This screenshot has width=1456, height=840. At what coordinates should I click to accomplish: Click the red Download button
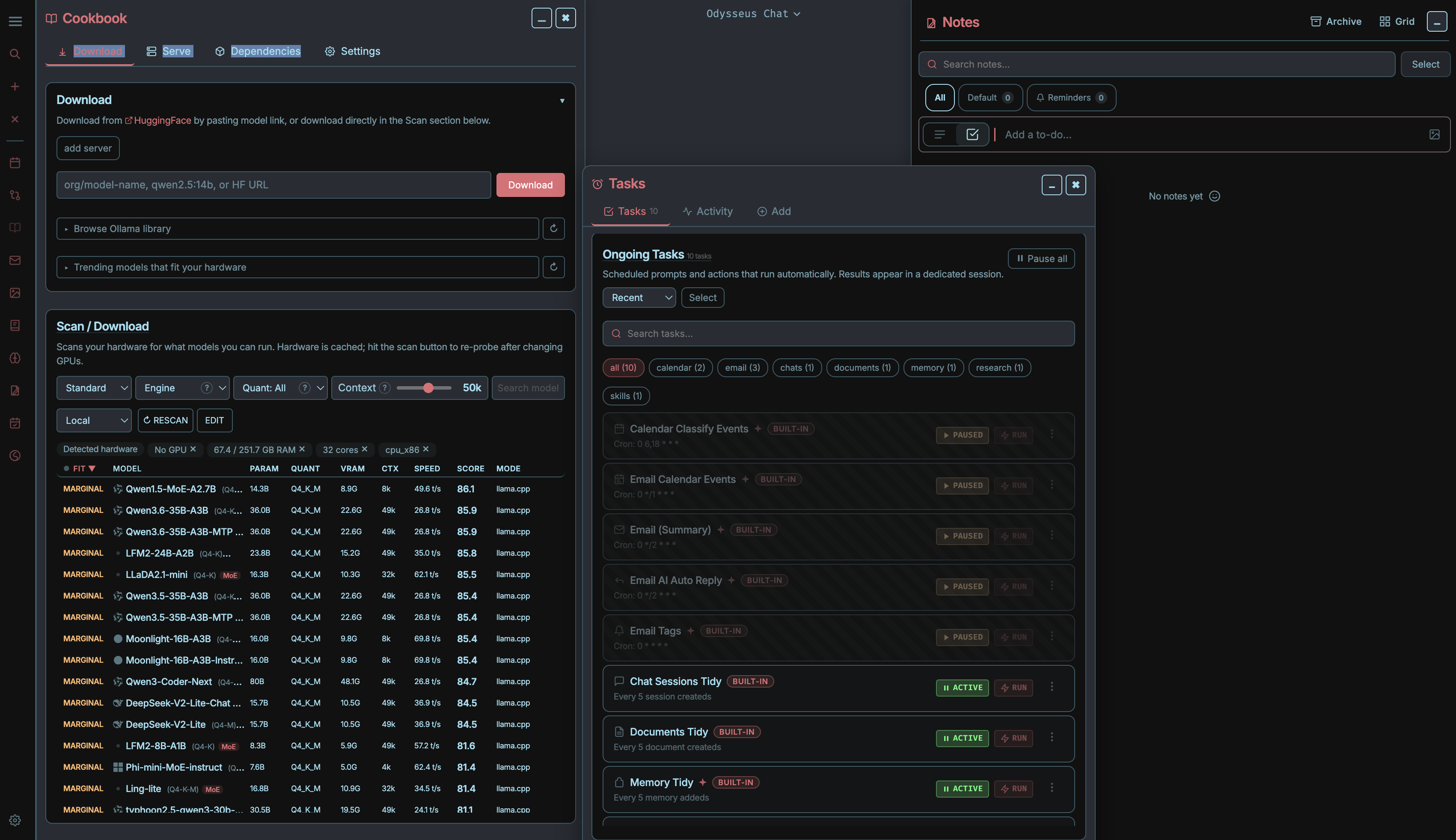coord(530,185)
